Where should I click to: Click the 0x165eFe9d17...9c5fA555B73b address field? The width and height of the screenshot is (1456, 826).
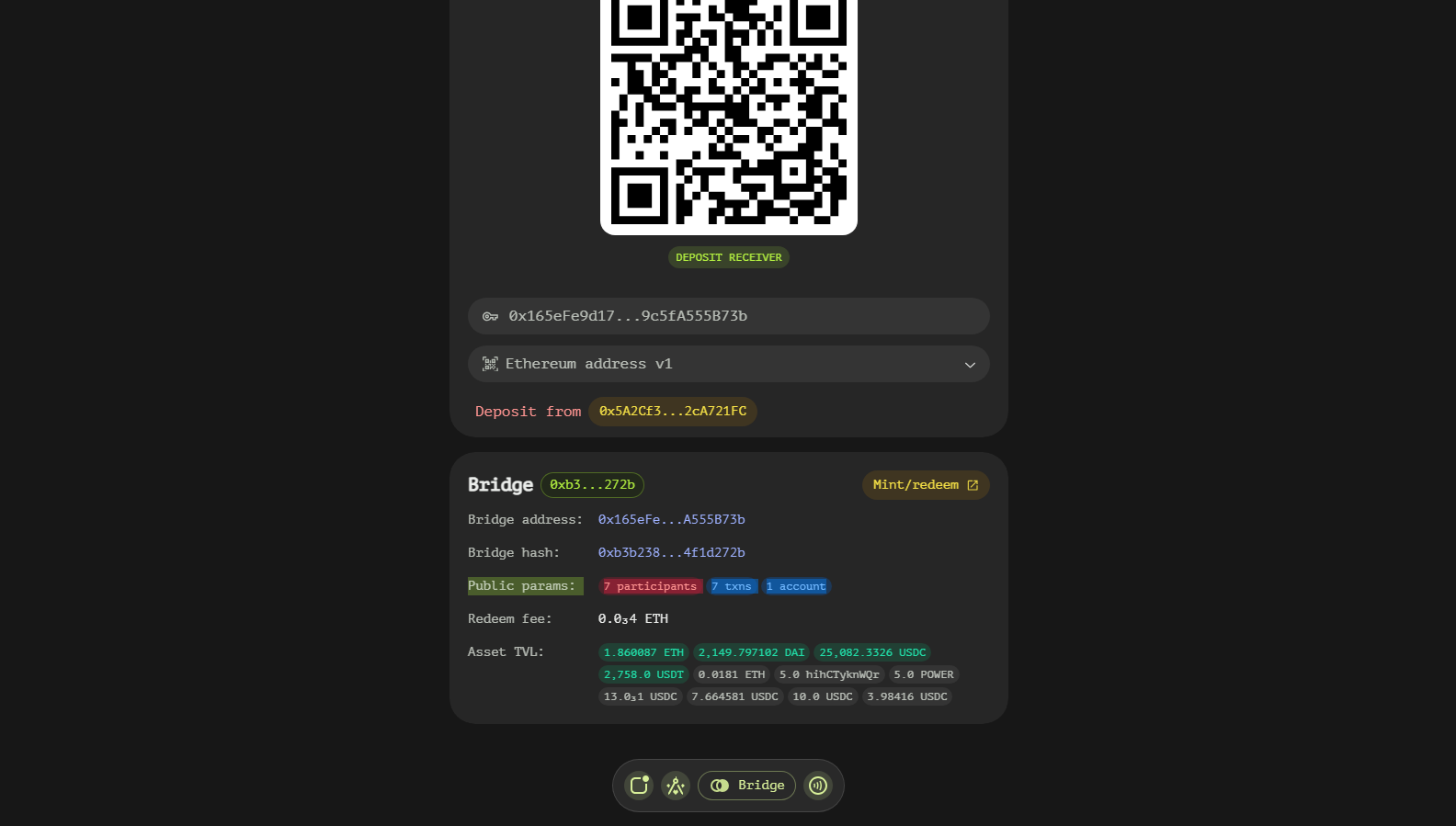729,316
